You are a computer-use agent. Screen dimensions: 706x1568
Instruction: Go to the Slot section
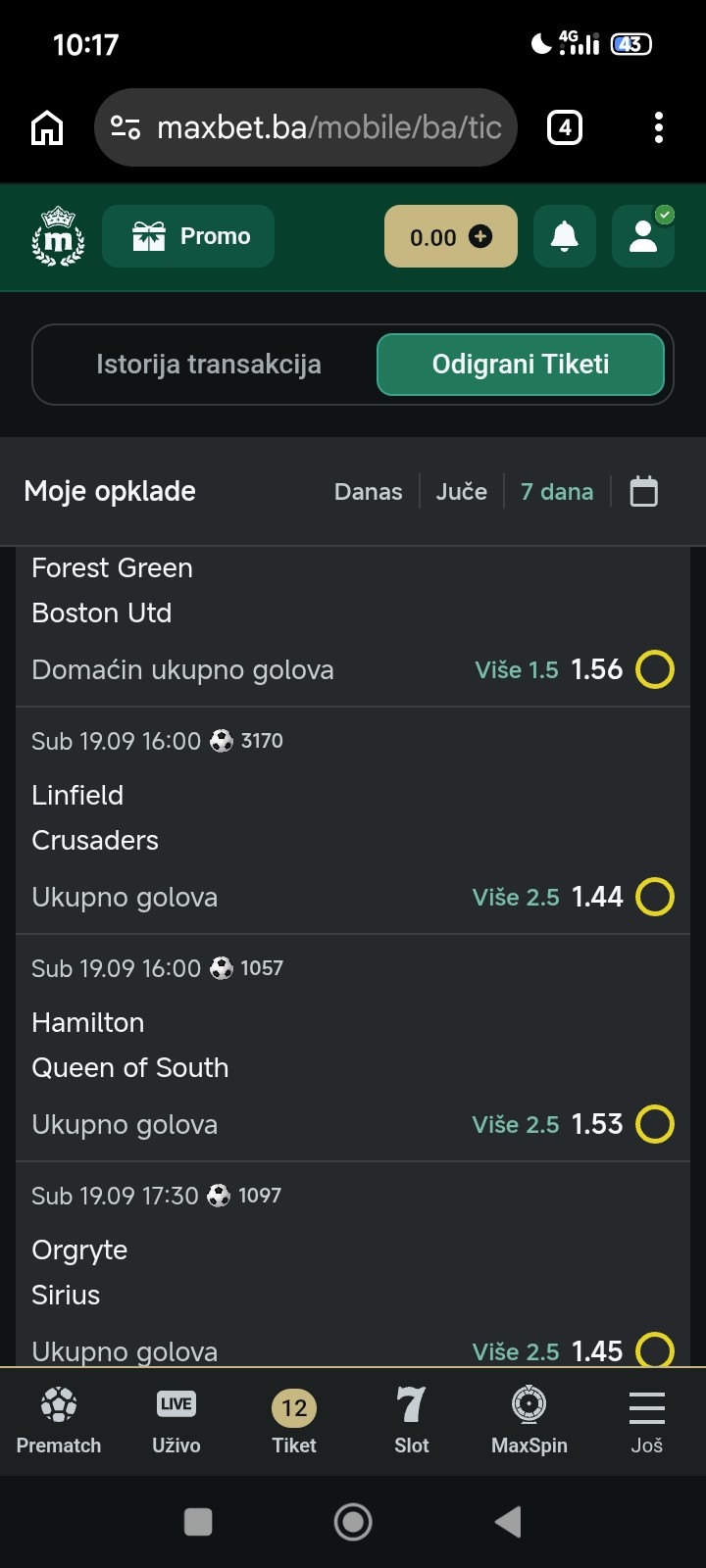pyautogui.click(x=412, y=1422)
